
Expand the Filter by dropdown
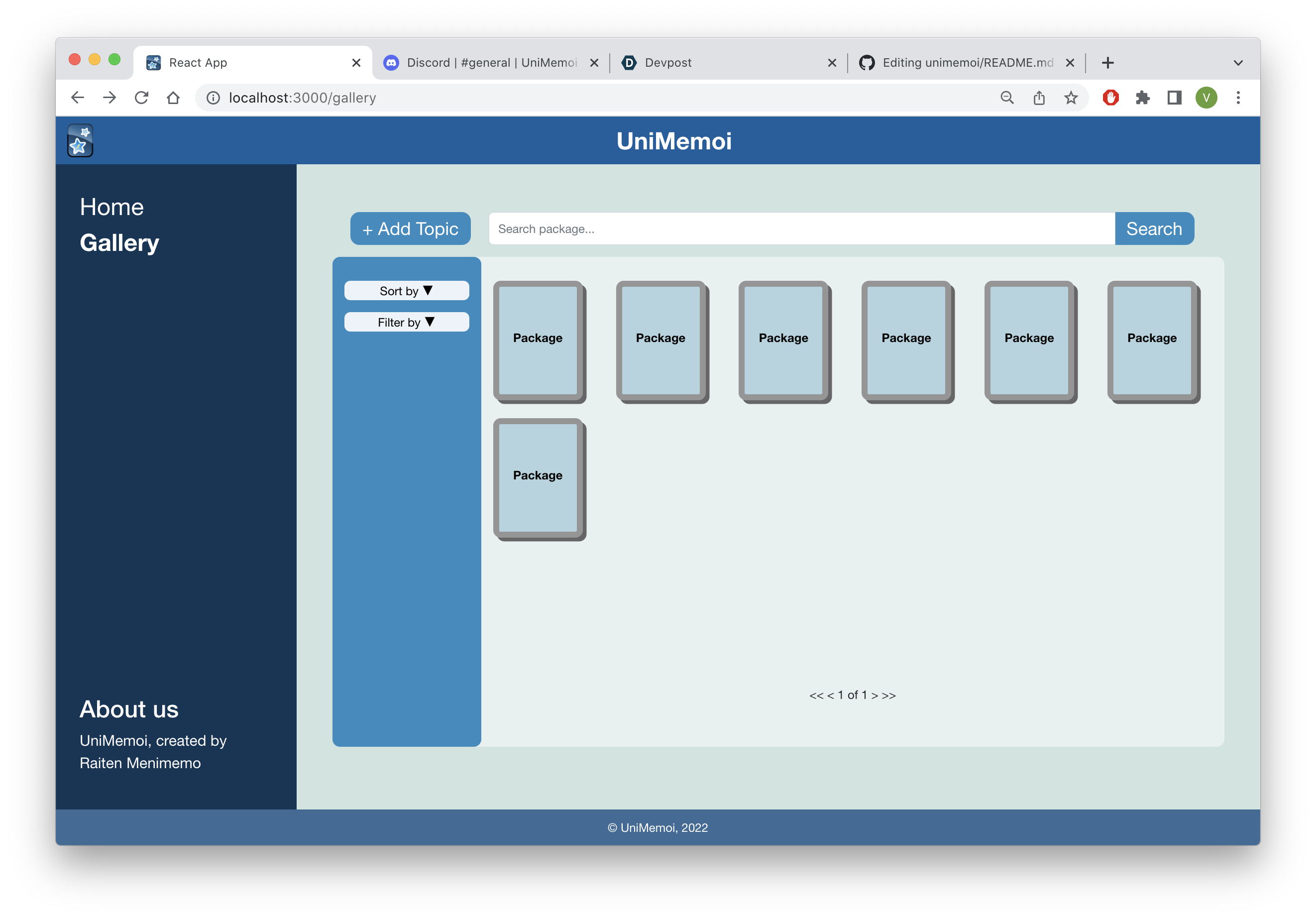click(406, 322)
